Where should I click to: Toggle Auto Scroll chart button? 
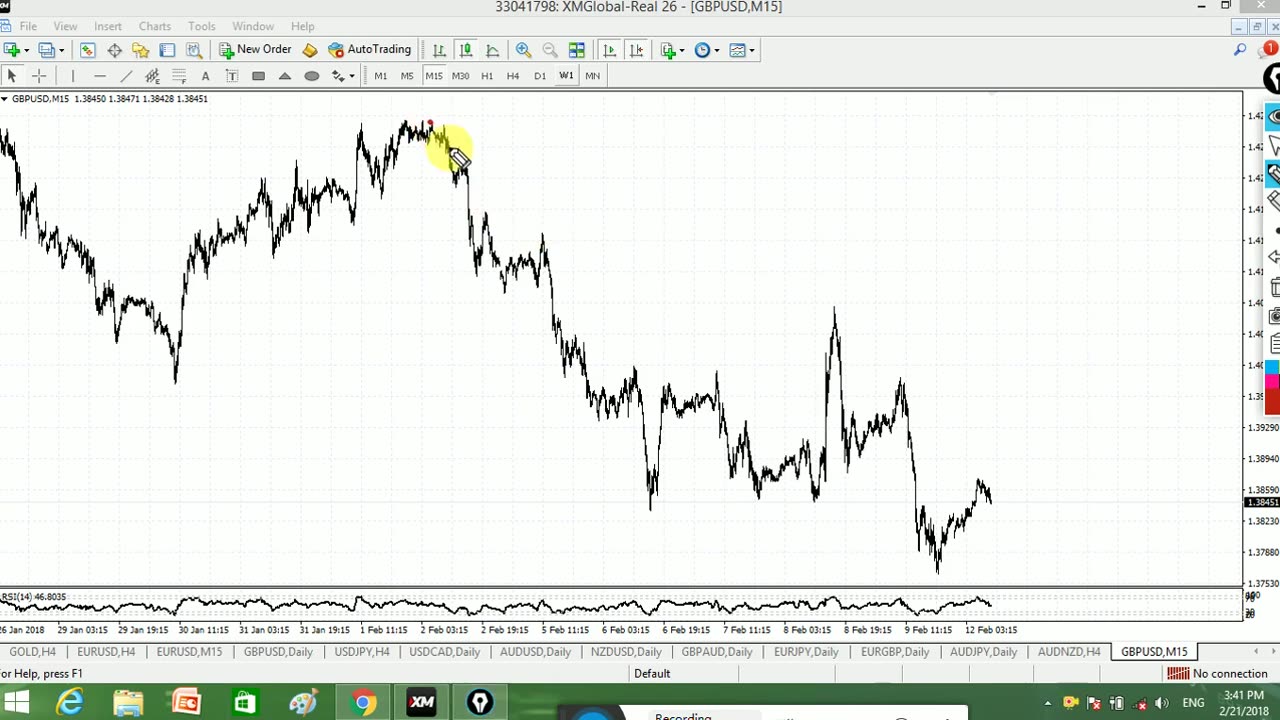pyautogui.click(x=609, y=50)
